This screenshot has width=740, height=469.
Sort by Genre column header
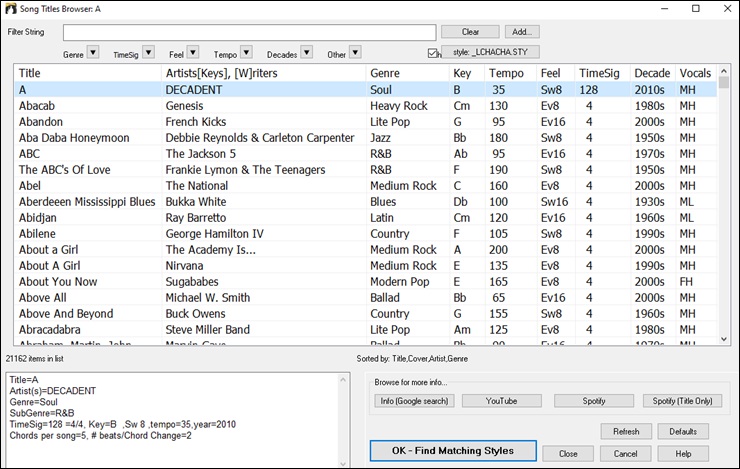(407, 73)
